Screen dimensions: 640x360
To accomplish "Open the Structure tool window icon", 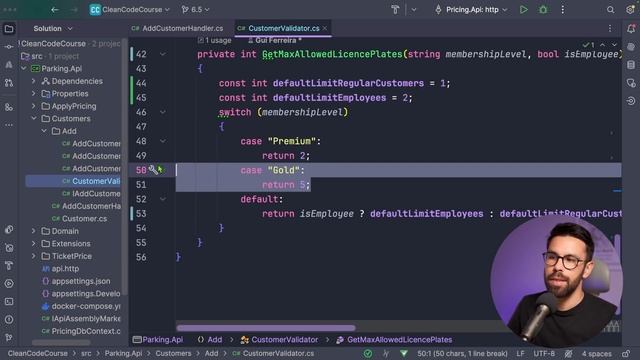I will coord(9,107).
